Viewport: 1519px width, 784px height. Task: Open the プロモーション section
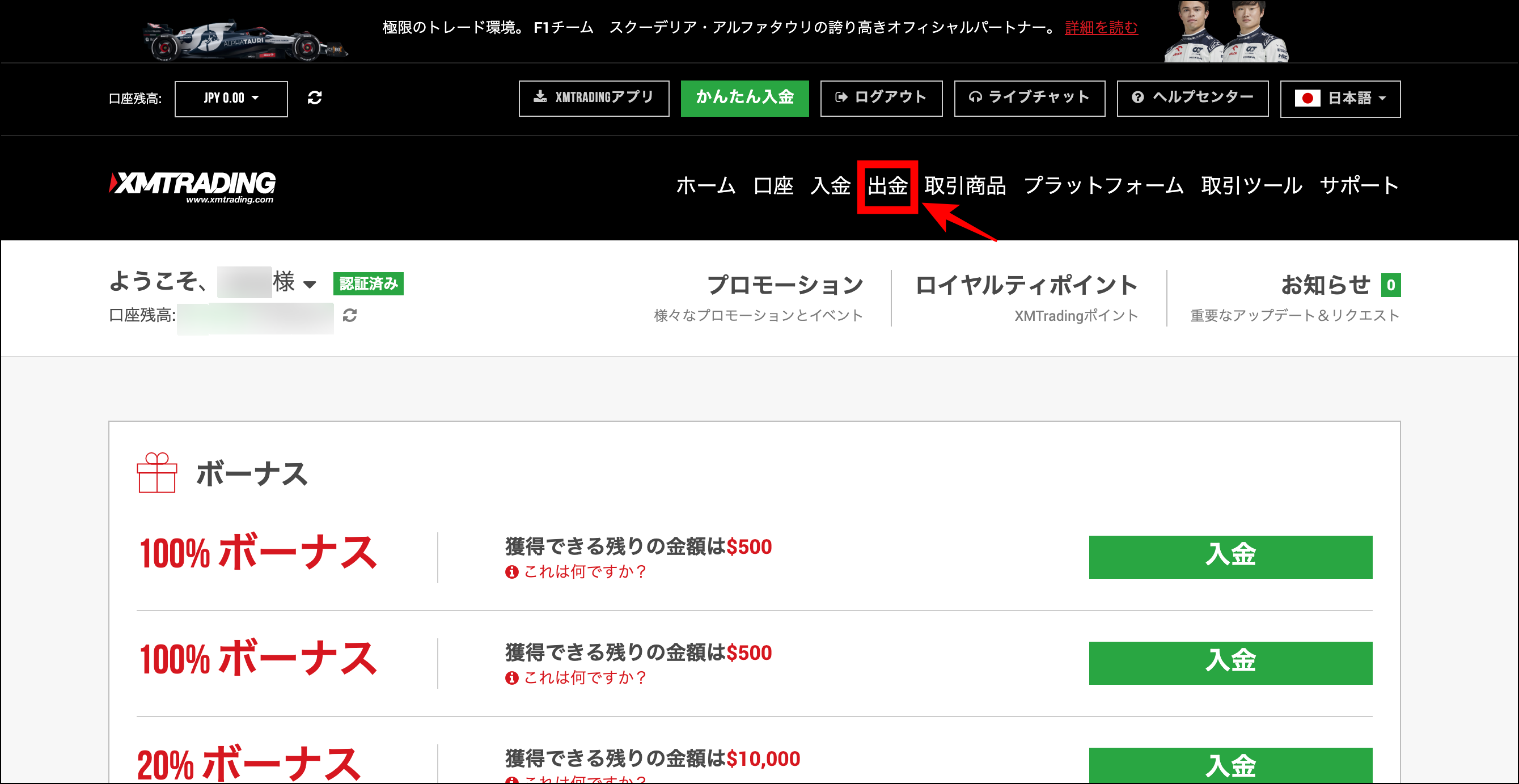(785, 285)
